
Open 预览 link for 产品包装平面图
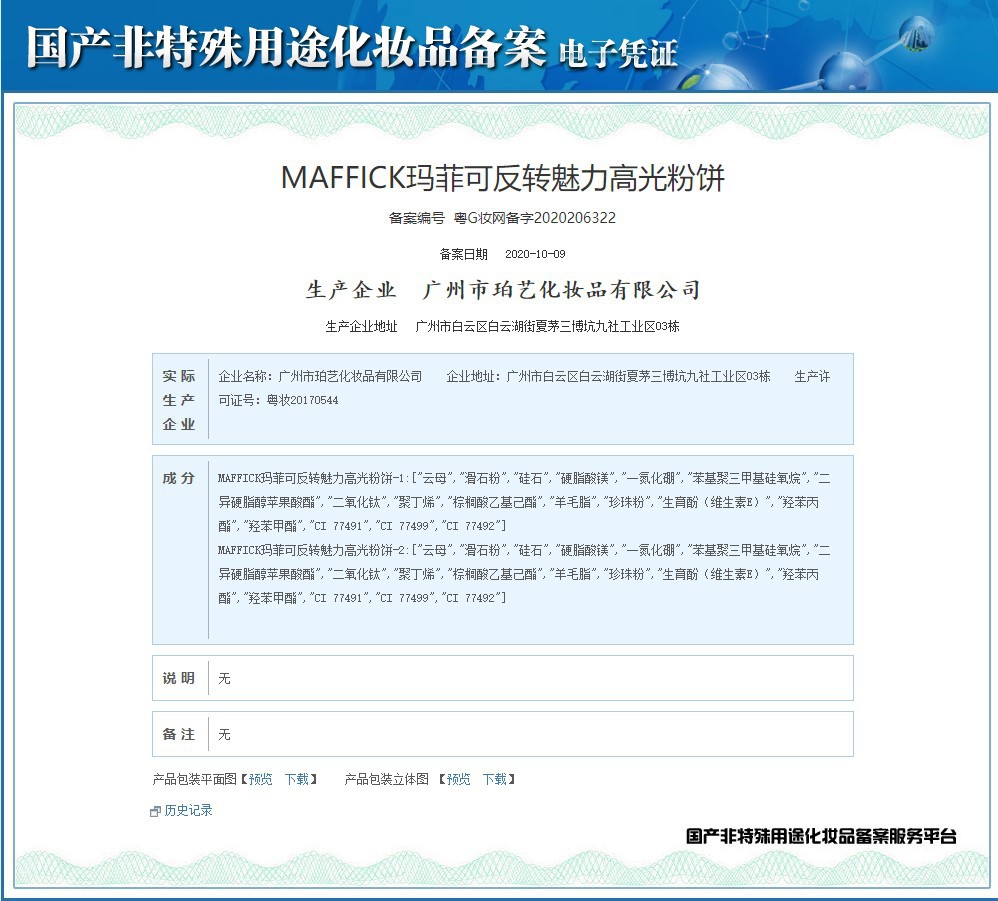click(x=260, y=779)
